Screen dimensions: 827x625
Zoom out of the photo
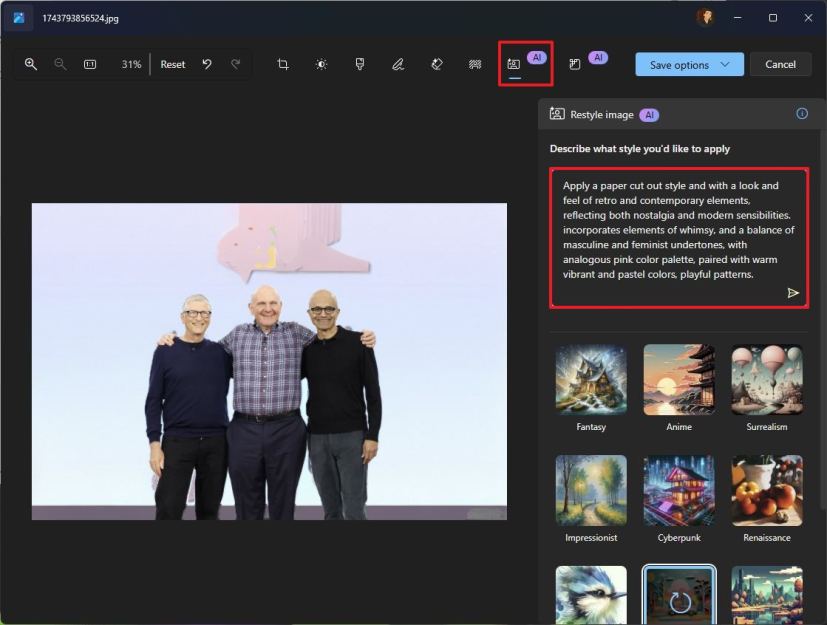(x=60, y=63)
